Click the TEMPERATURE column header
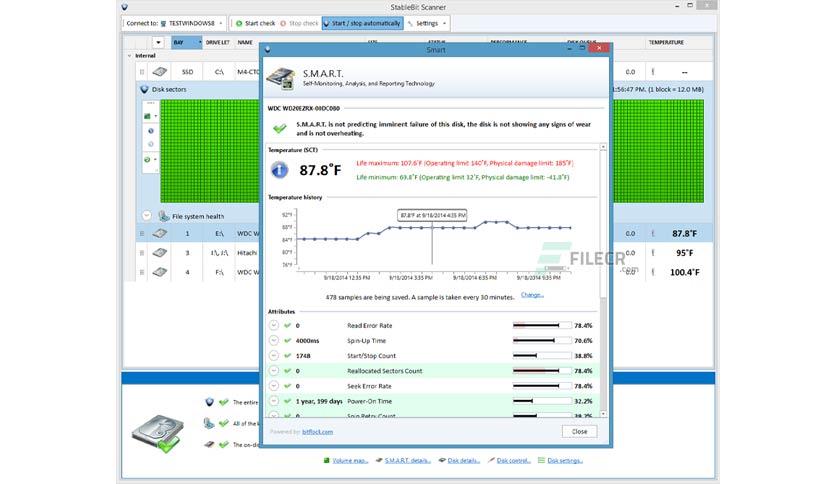 [x=666, y=43]
